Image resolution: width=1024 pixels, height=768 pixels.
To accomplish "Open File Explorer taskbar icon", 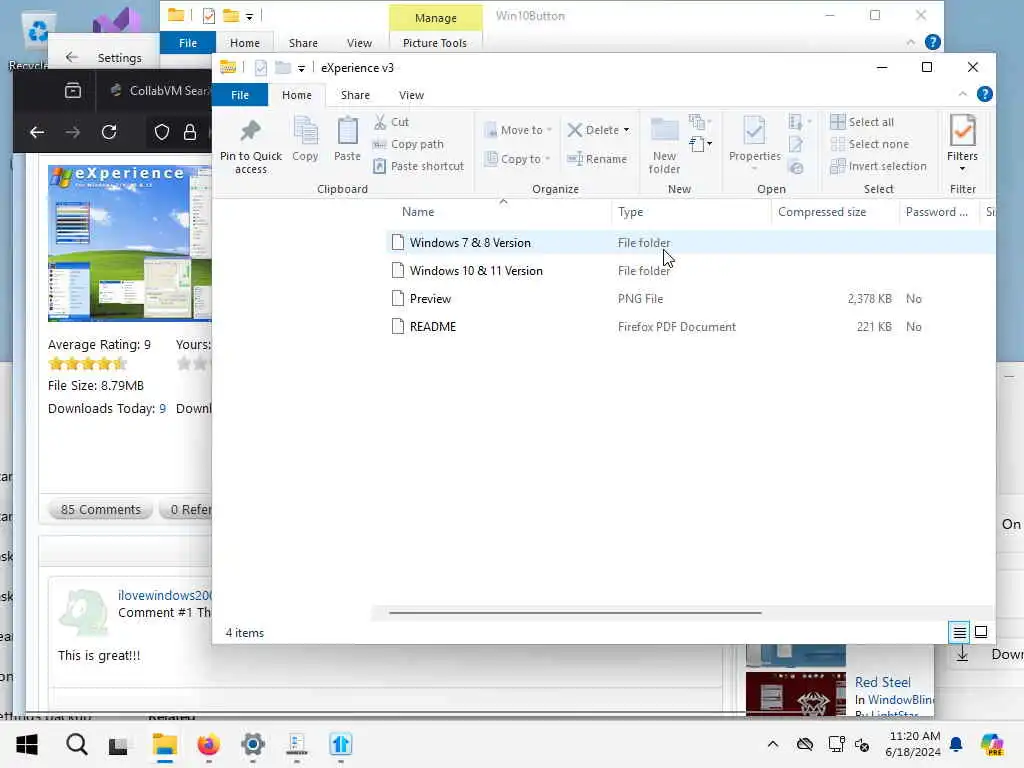I will click(x=165, y=744).
